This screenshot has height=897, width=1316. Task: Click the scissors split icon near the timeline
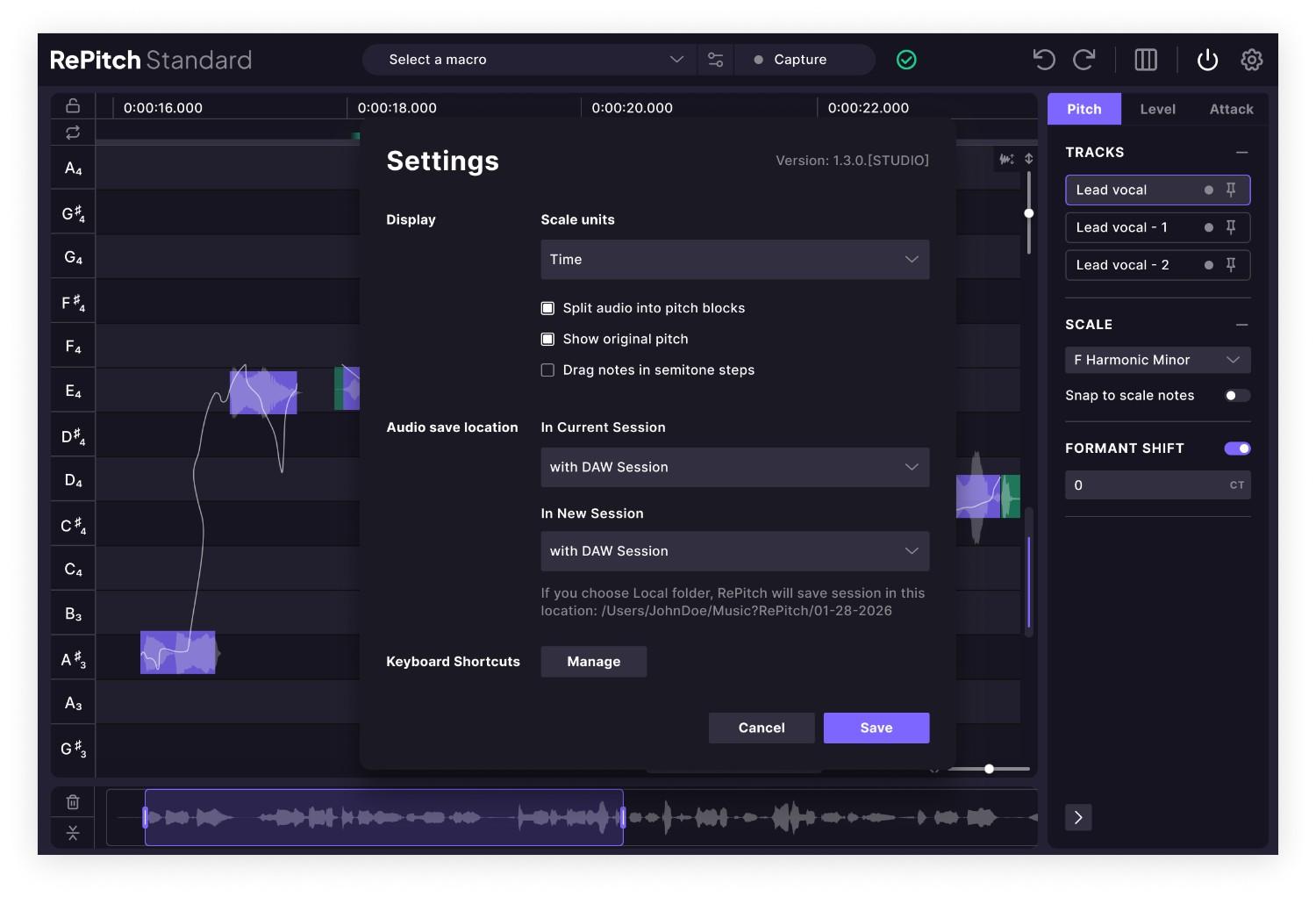pyautogui.click(x=73, y=832)
